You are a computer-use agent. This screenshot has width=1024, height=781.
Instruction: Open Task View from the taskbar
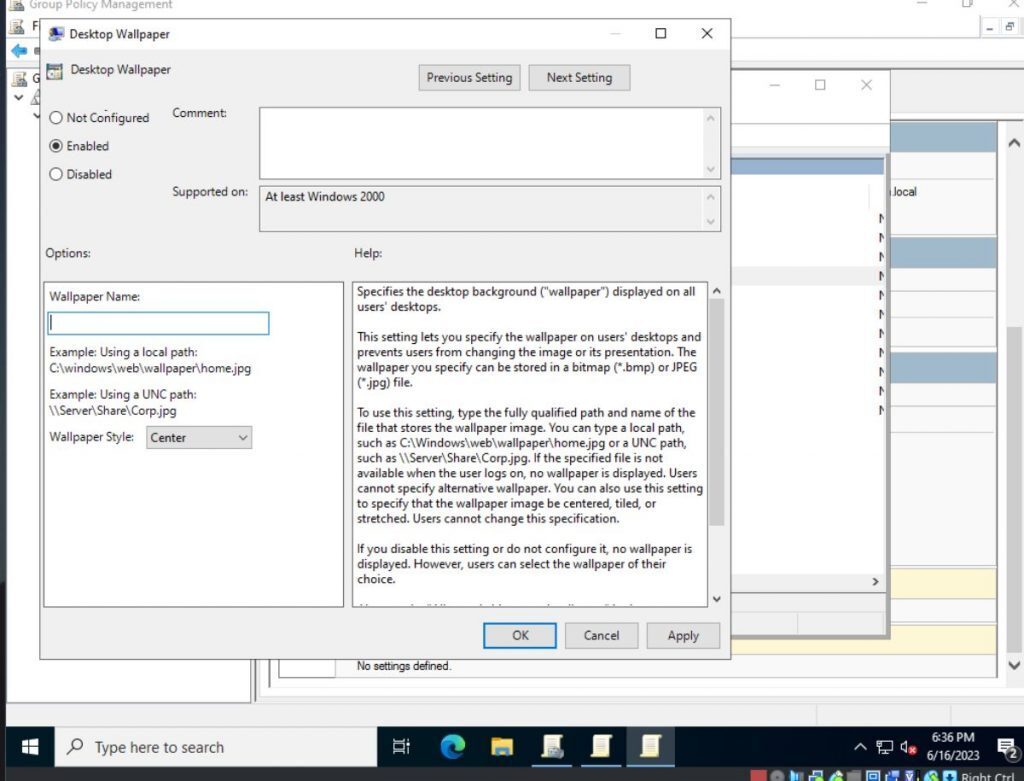coord(402,746)
